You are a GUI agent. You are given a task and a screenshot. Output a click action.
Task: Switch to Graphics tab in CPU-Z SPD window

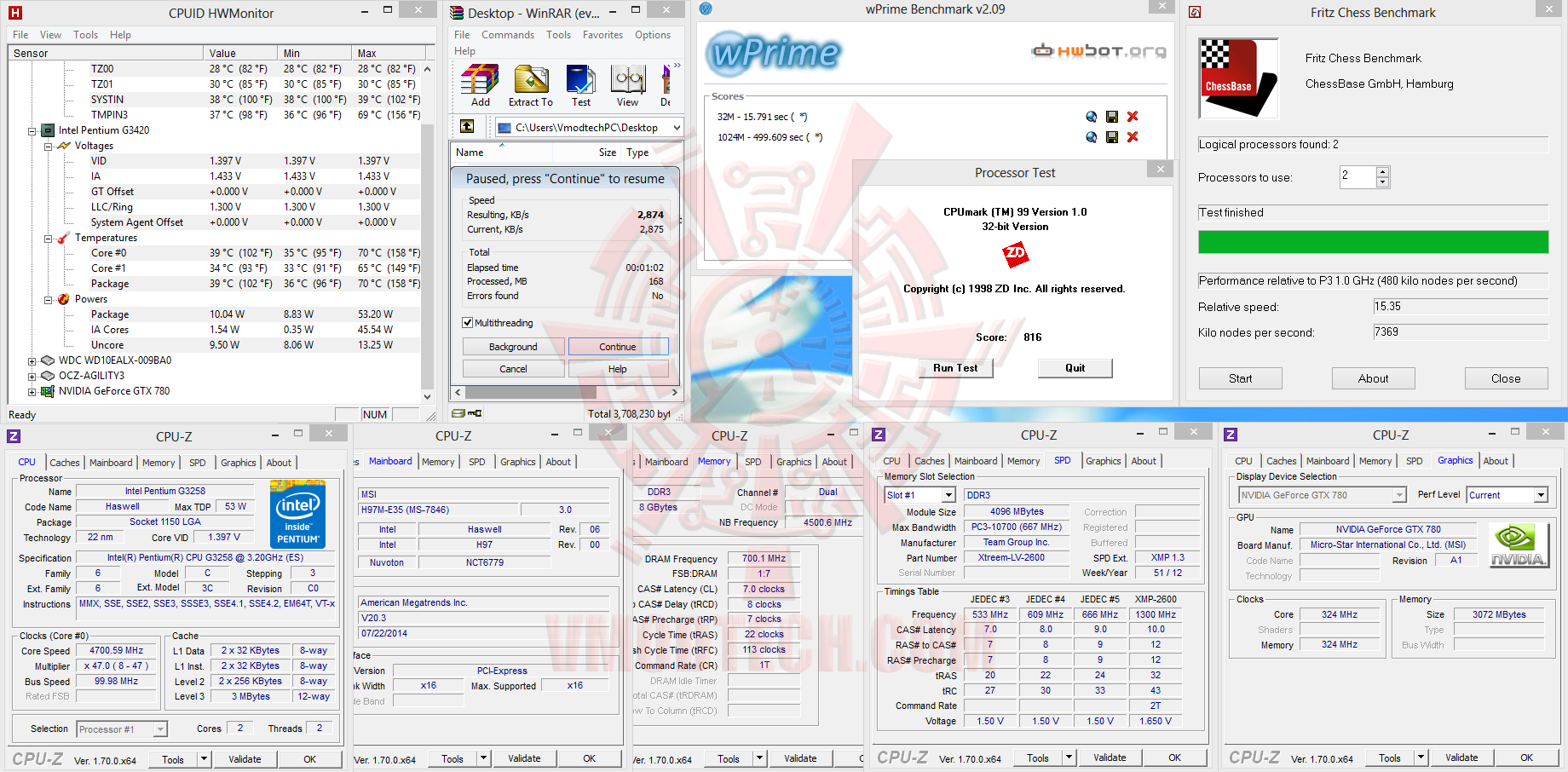[x=1104, y=461]
